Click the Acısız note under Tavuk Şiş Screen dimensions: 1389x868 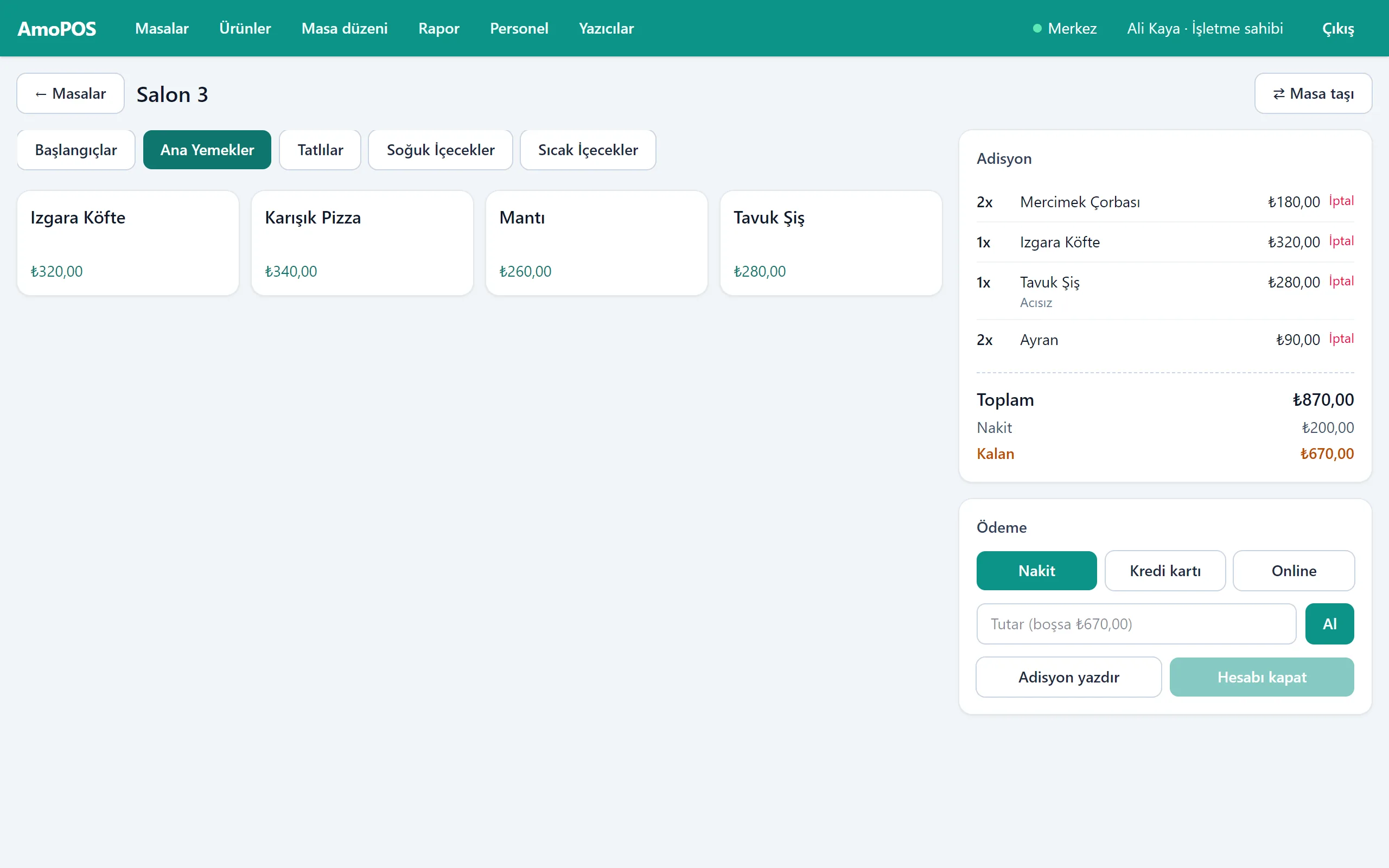[1036, 303]
